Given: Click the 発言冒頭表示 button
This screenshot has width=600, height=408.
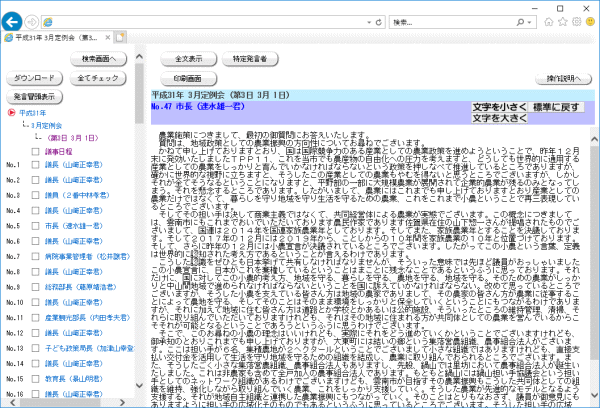Looking at the screenshot, I should pos(34,97).
